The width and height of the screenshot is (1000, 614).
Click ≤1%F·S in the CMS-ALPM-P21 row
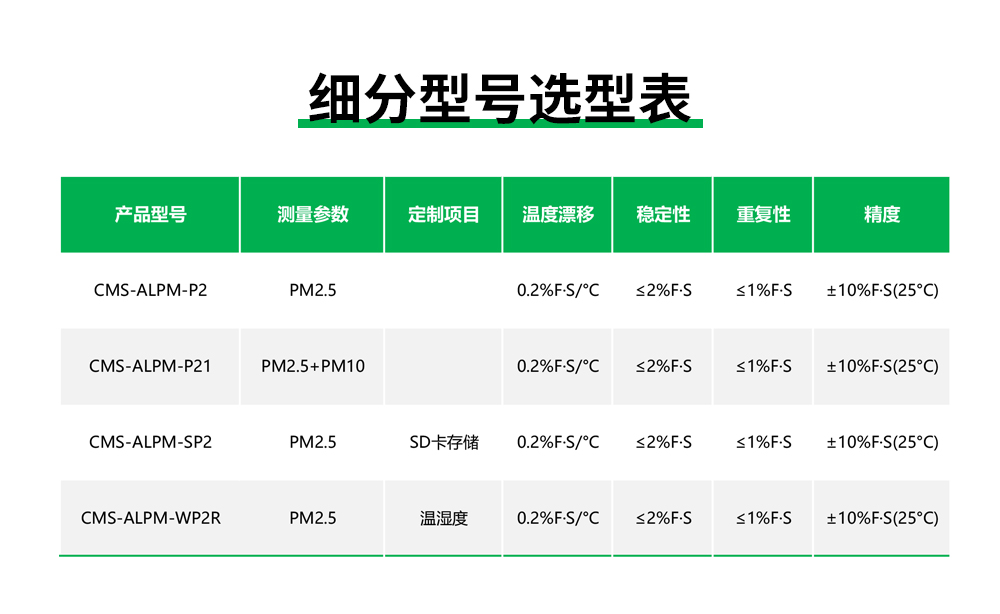click(763, 366)
